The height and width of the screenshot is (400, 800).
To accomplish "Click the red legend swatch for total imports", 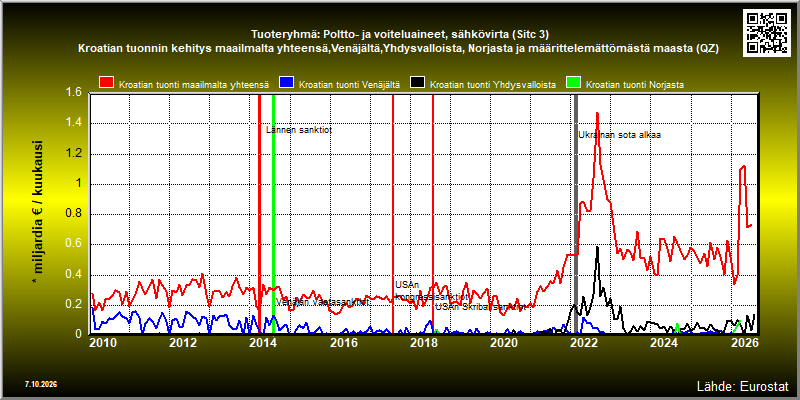I will click(x=107, y=84).
